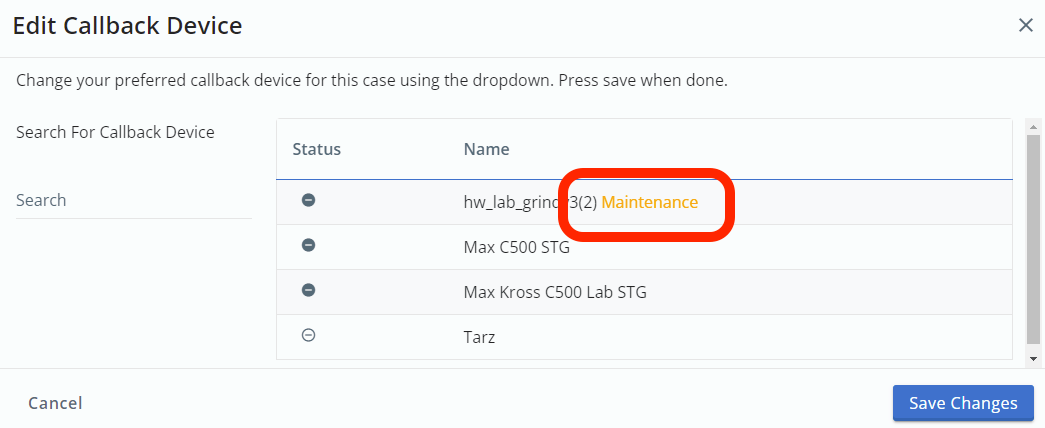Click the Edit Callback Device title
The height and width of the screenshot is (428, 1045).
click(127, 26)
